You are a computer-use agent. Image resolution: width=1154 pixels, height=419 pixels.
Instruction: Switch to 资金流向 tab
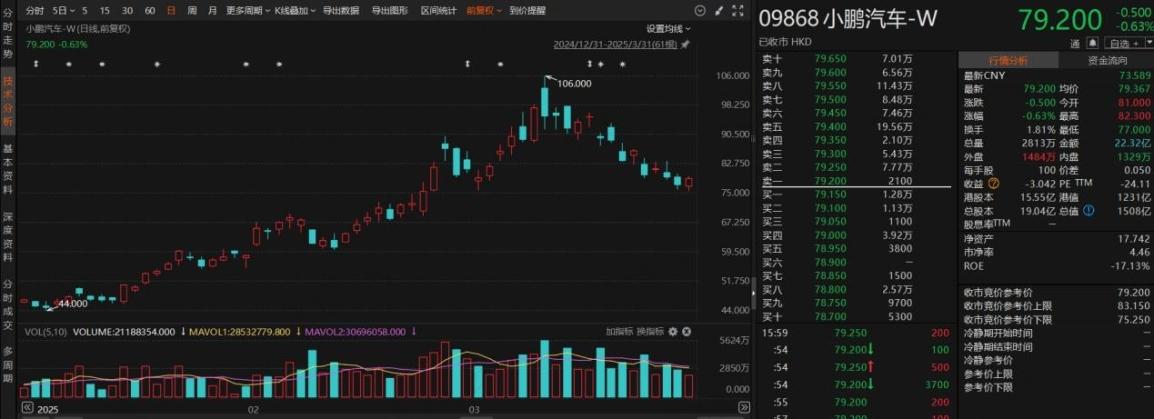click(x=1106, y=61)
